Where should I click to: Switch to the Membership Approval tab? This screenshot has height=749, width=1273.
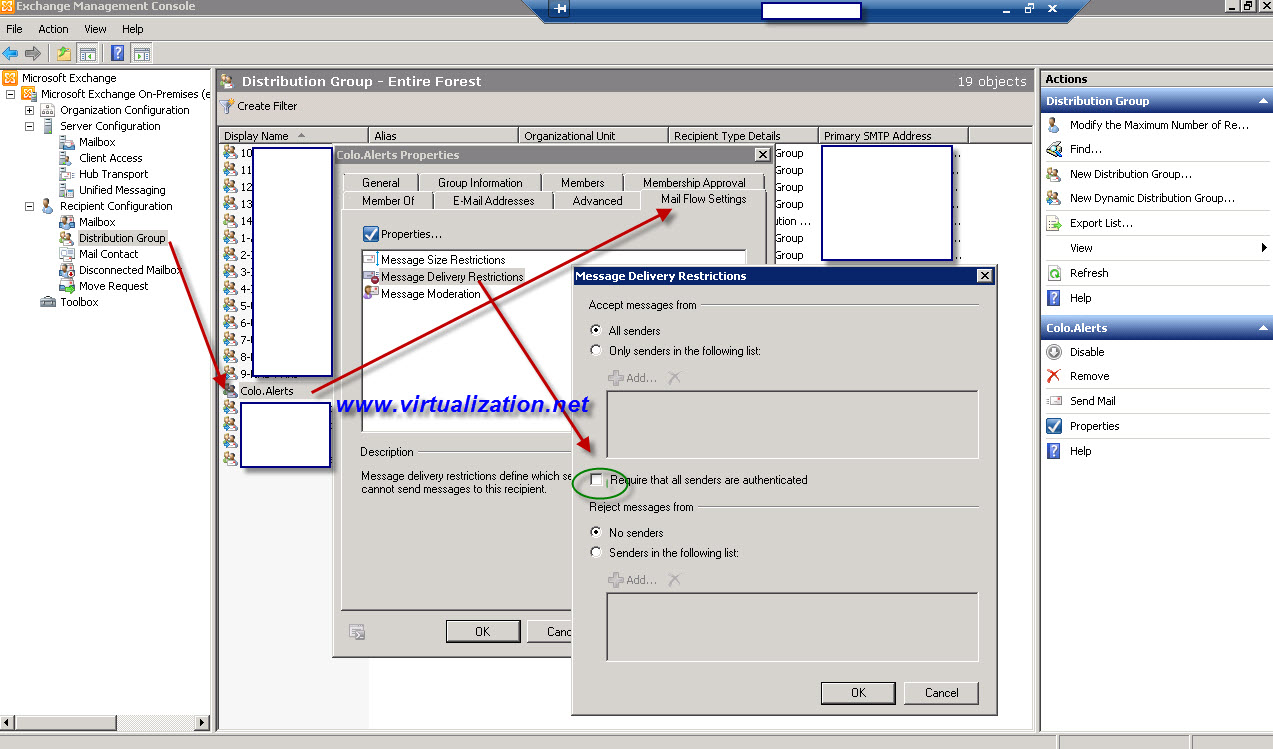click(696, 182)
